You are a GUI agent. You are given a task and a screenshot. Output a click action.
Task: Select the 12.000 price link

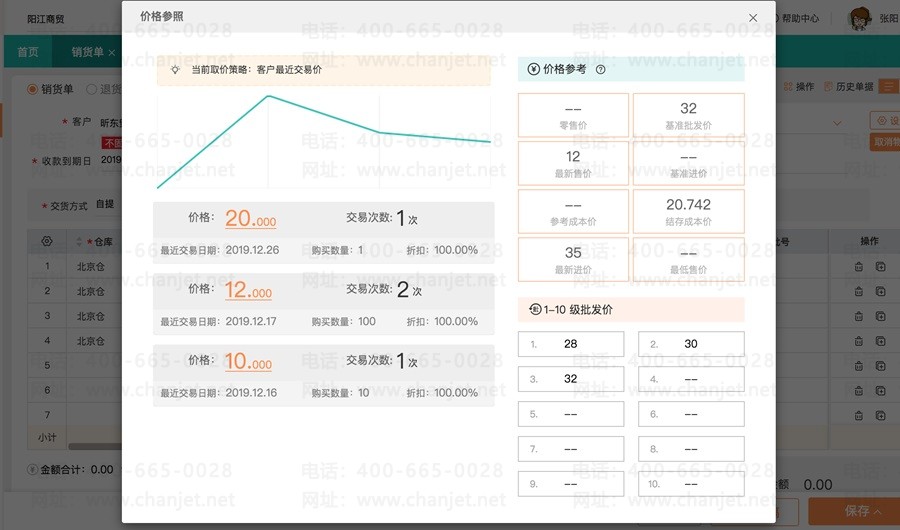(x=249, y=291)
